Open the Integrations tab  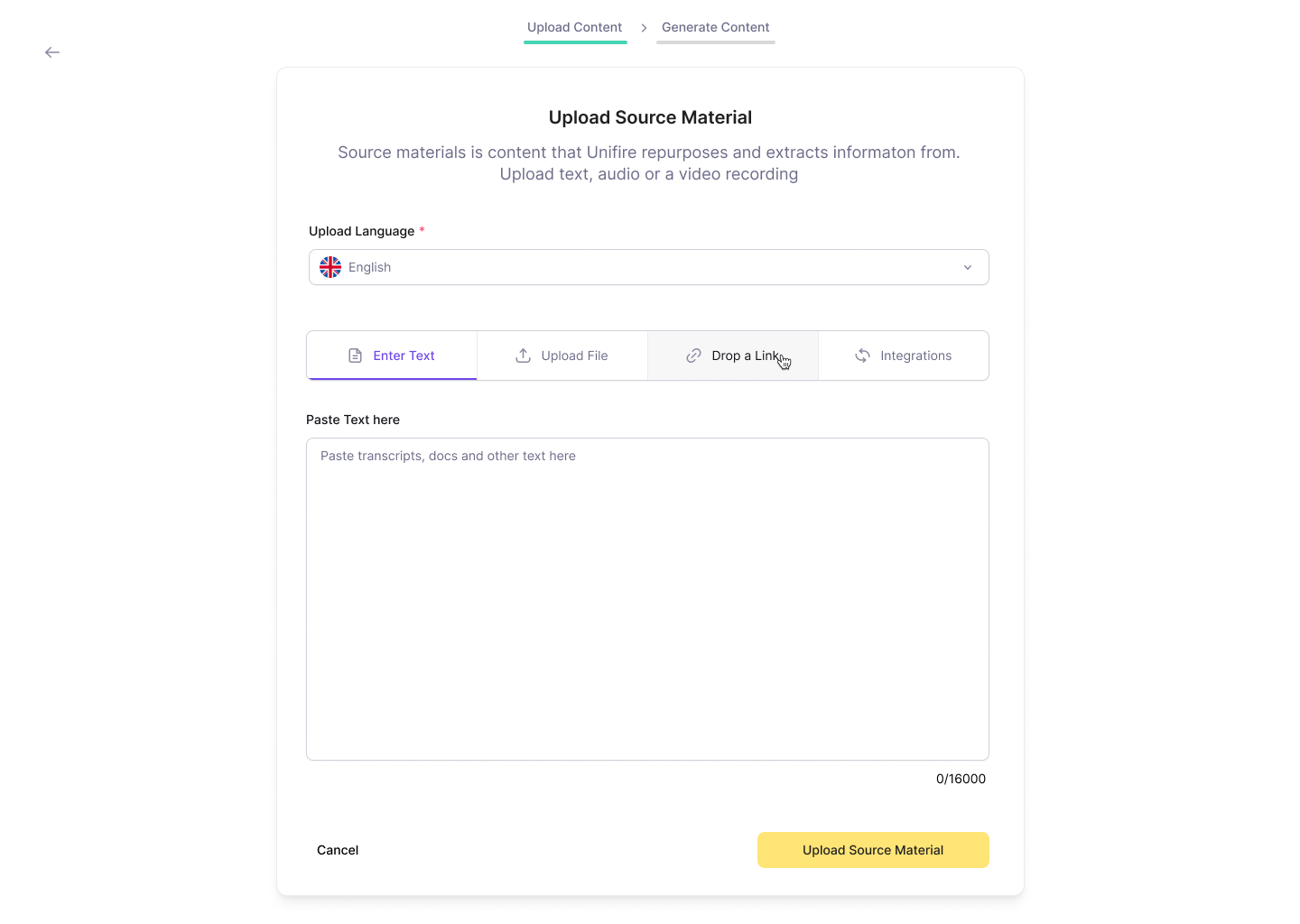coord(904,356)
